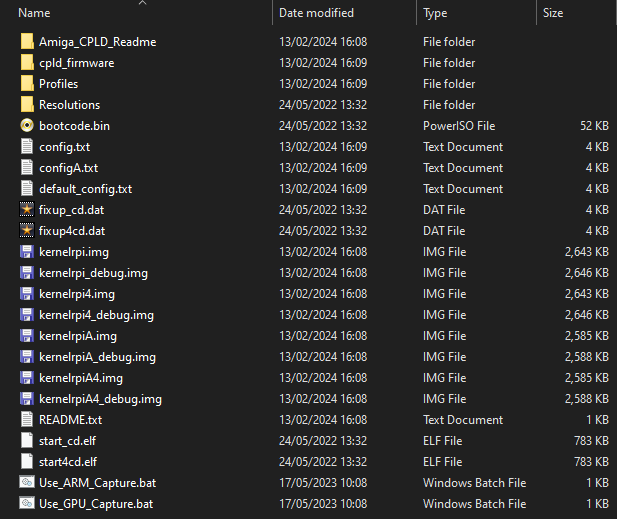Click the Type column header
The width and height of the screenshot is (617, 519).
435,13
